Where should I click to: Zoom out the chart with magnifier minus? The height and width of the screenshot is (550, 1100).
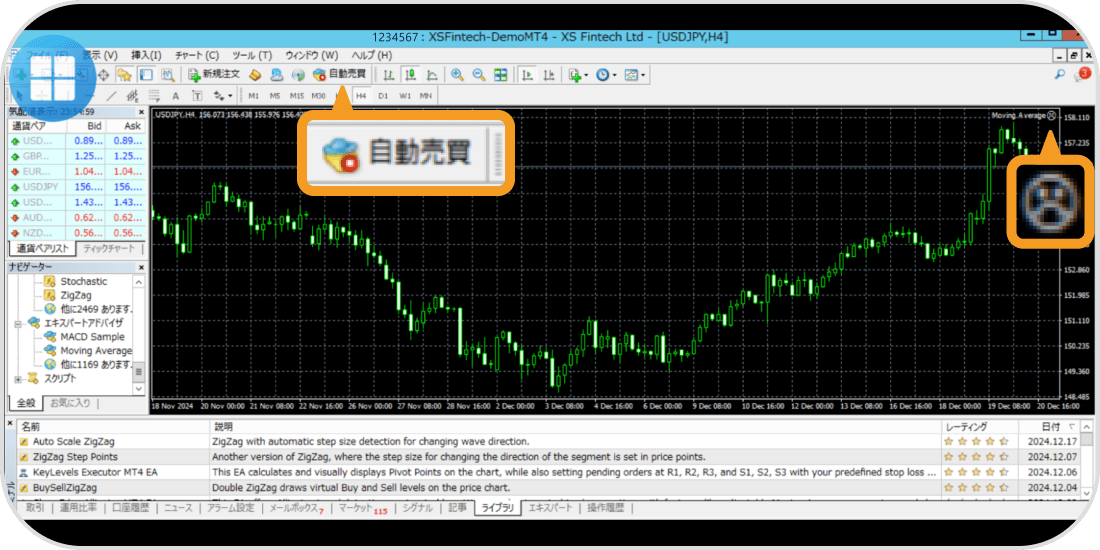point(479,74)
